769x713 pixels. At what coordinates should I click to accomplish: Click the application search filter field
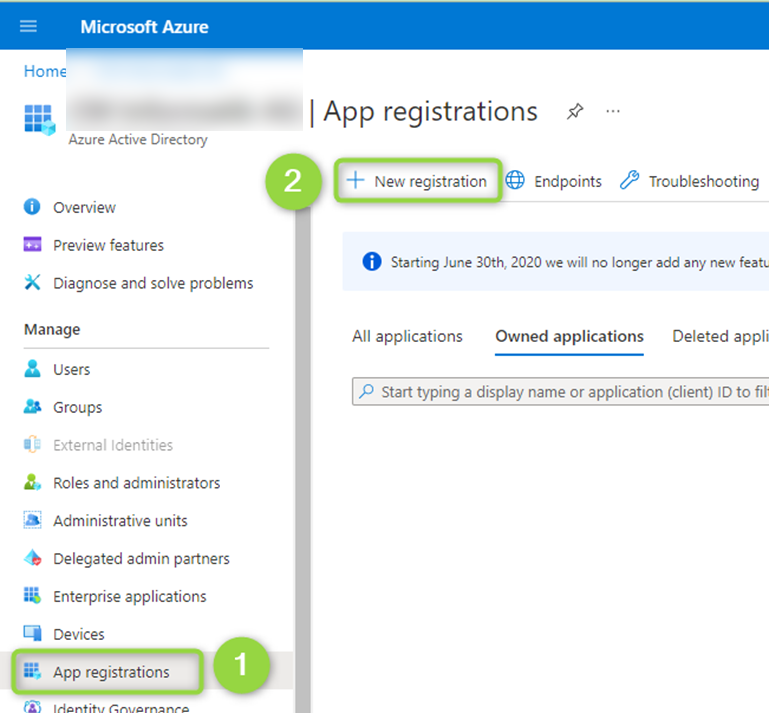coord(561,391)
